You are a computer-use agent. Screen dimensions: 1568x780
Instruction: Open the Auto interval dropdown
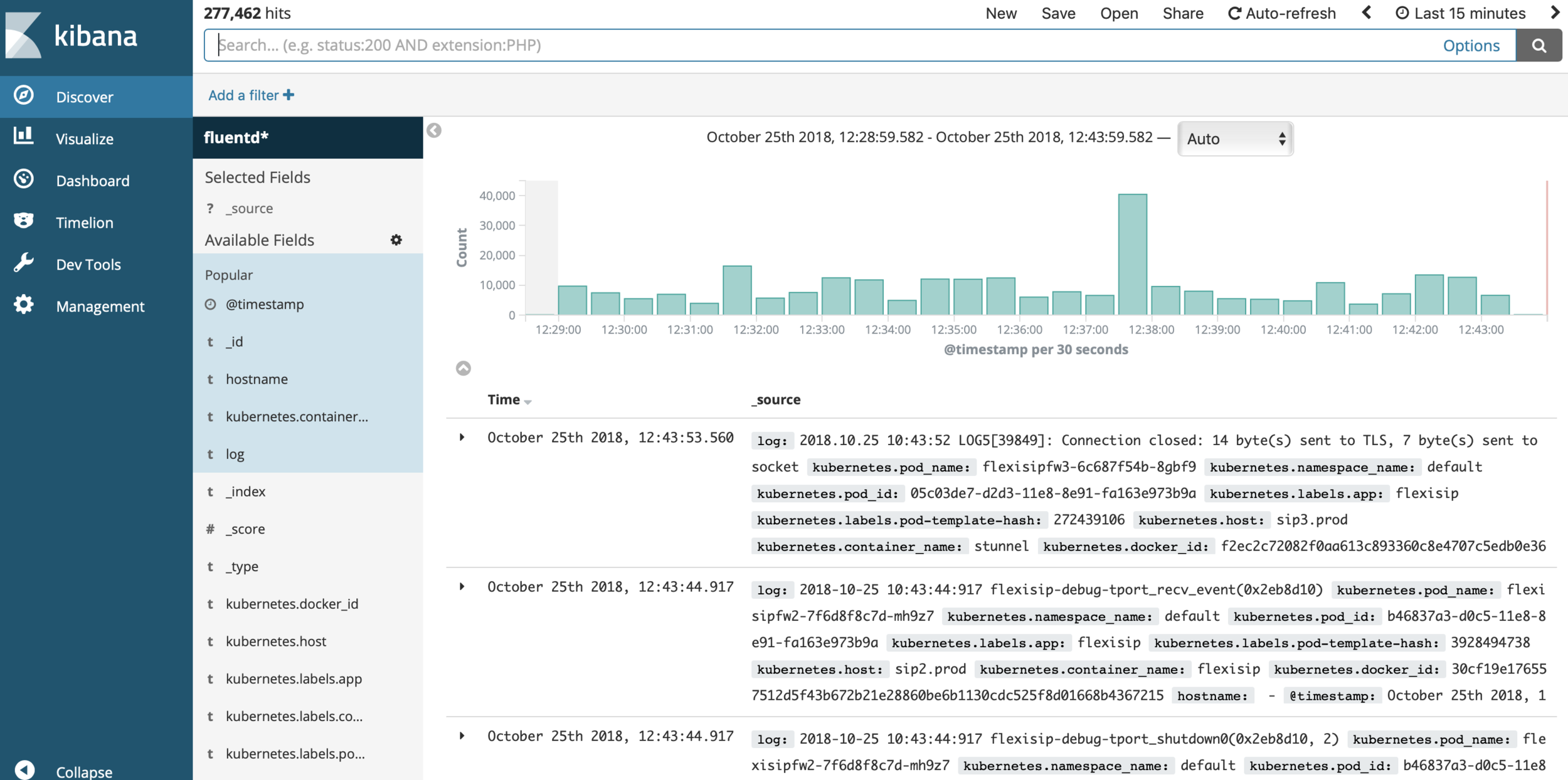tap(1234, 139)
